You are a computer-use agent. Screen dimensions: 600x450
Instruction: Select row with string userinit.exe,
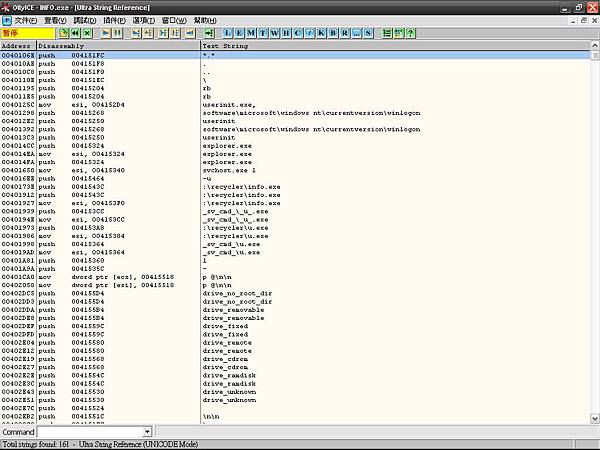pos(295,104)
